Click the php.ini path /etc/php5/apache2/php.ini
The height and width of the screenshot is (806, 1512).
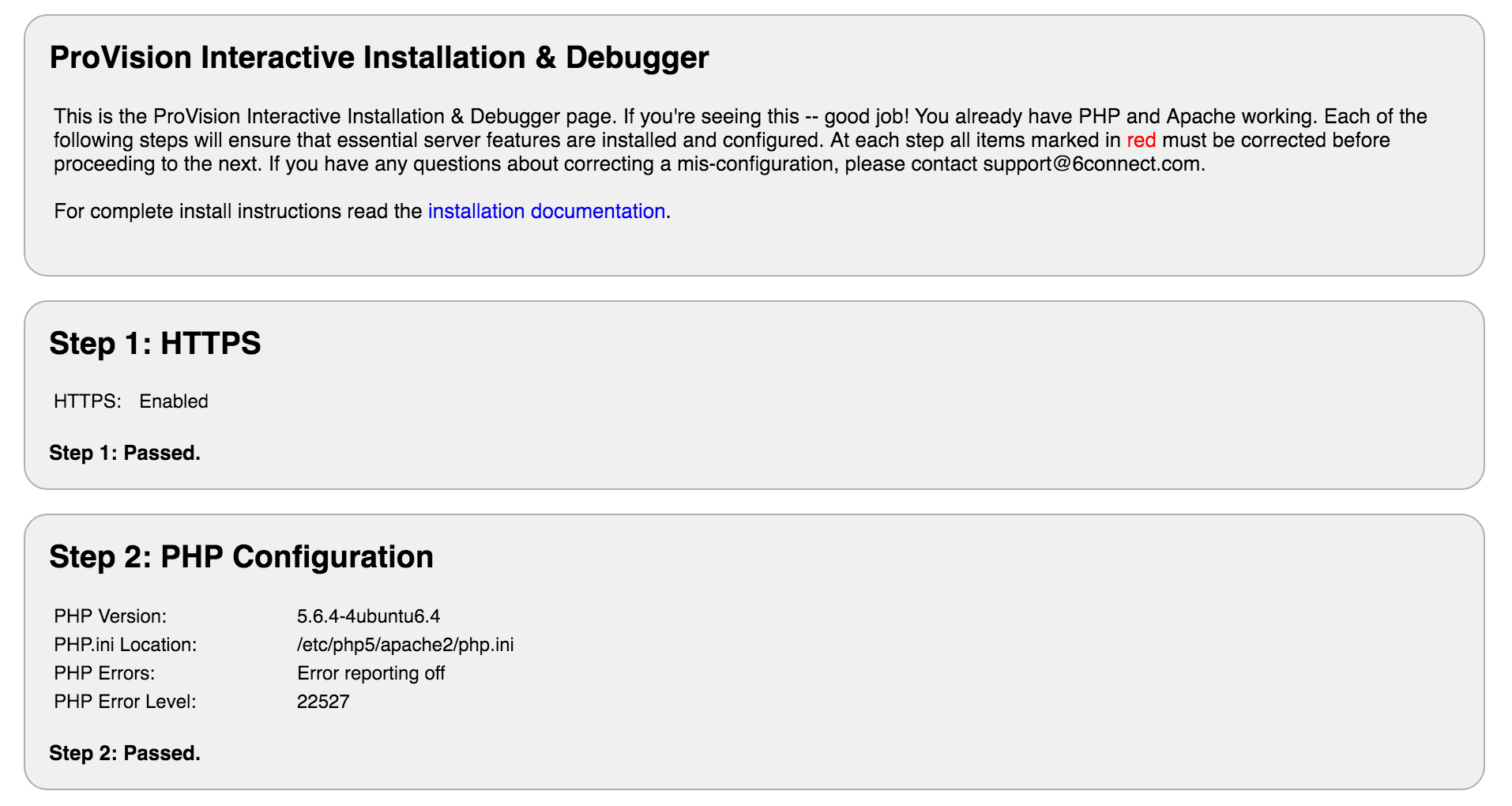coord(405,645)
